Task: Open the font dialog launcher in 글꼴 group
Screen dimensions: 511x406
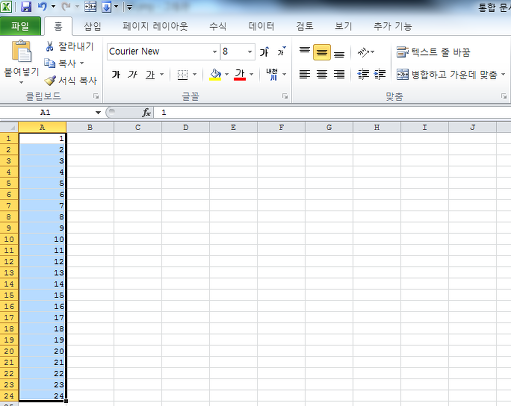Action: tap(285, 96)
